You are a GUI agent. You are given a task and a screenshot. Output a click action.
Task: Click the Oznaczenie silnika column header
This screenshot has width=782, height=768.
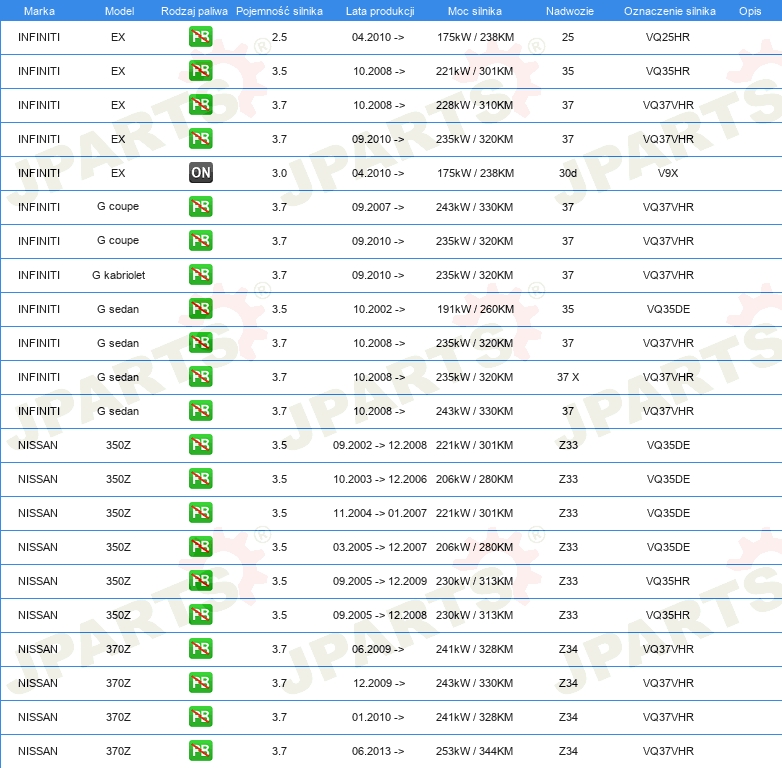(669, 11)
